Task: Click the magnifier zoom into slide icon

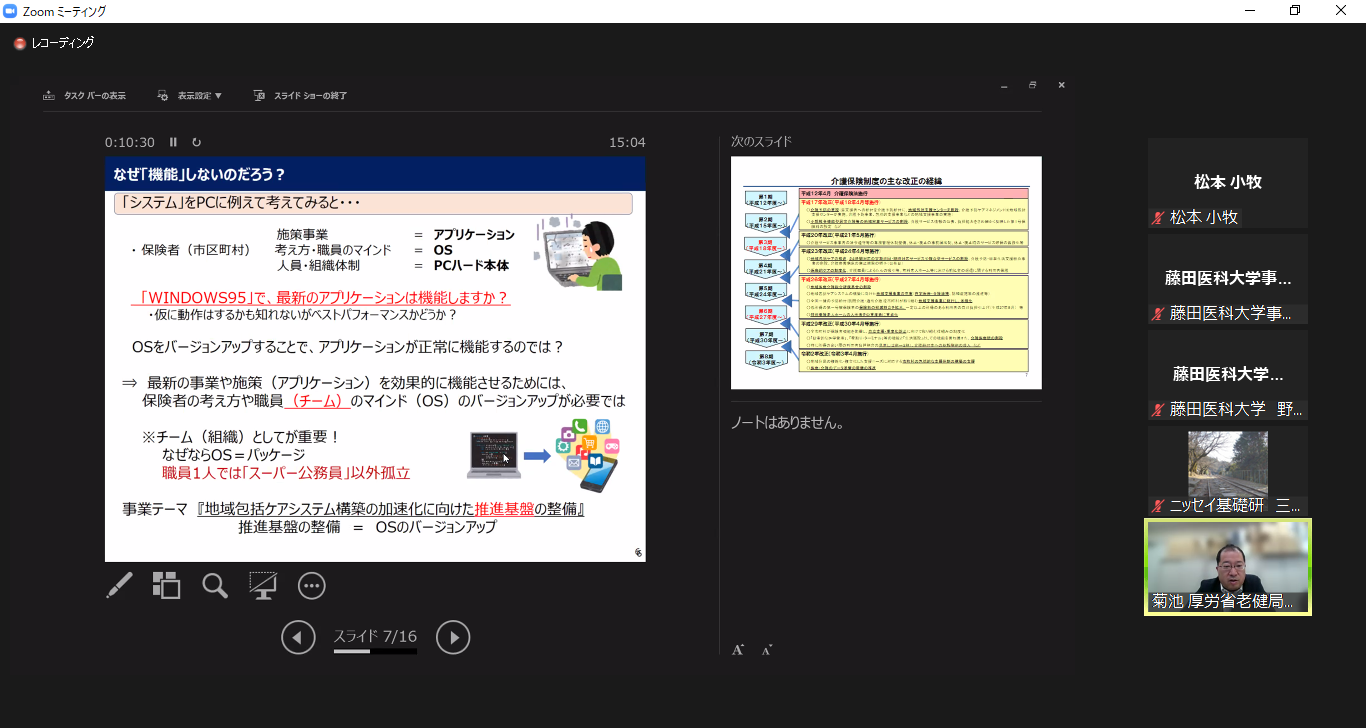Action: 215,586
